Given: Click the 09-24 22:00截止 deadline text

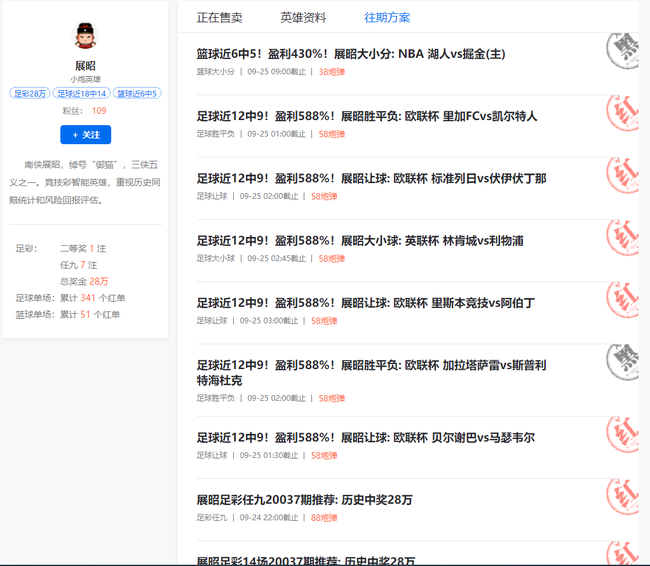Looking at the screenshot, I should coord(269,517).
